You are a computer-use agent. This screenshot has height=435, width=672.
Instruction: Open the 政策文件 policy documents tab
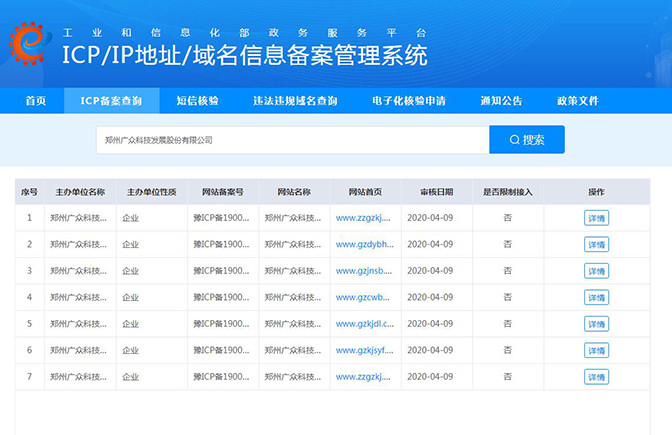577,101
